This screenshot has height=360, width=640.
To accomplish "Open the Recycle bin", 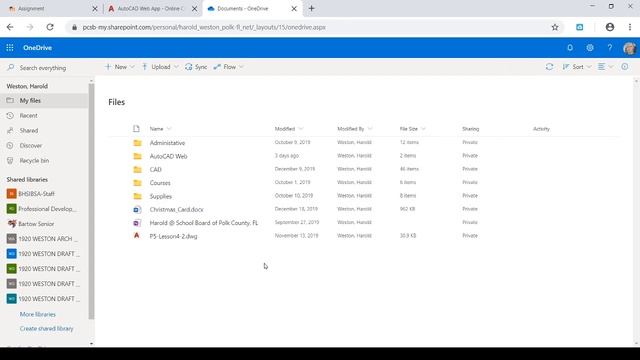I will 34,161.
